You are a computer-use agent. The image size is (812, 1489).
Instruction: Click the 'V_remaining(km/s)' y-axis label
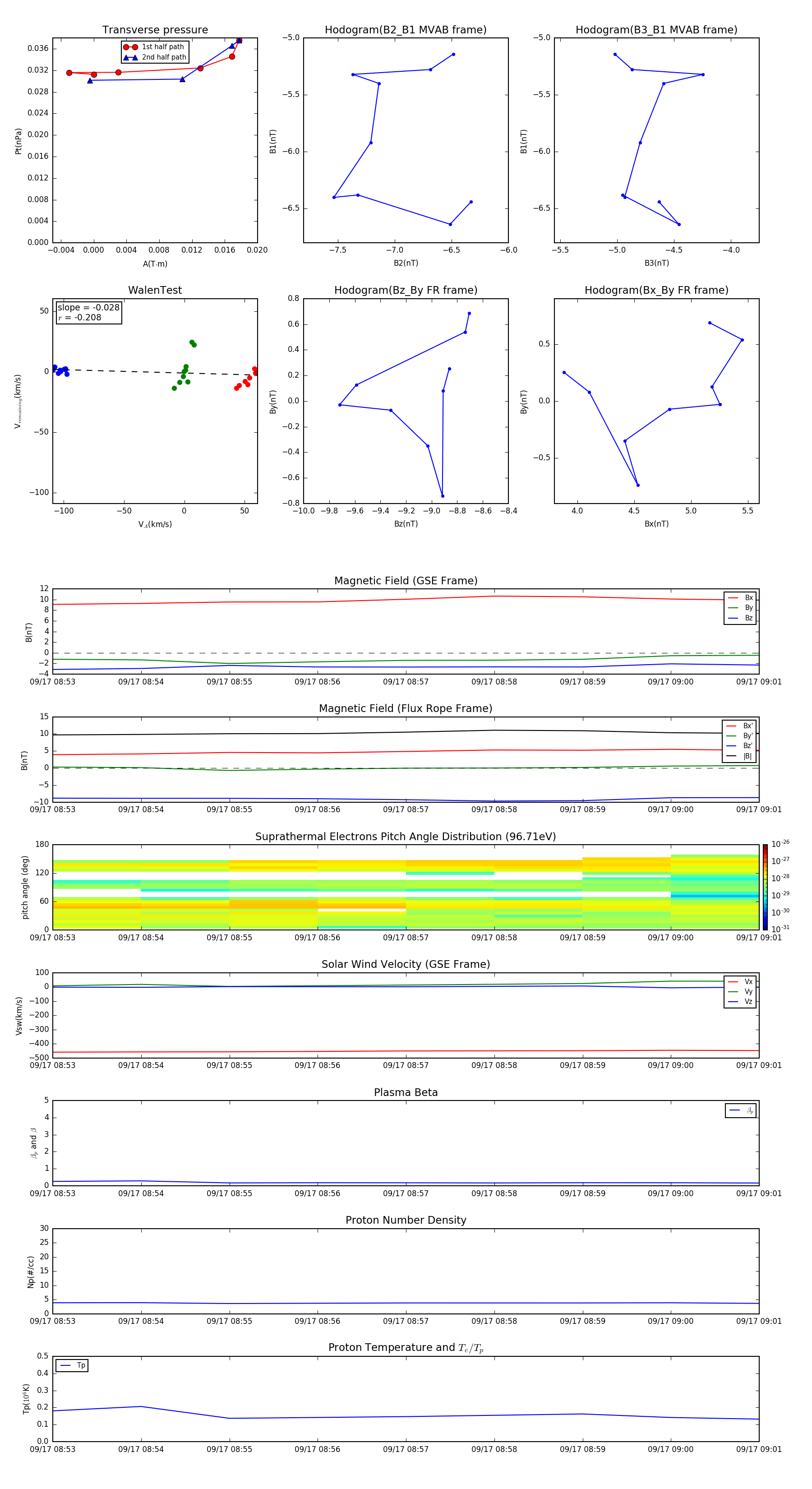pyautogui.click(x=18, y=401)
